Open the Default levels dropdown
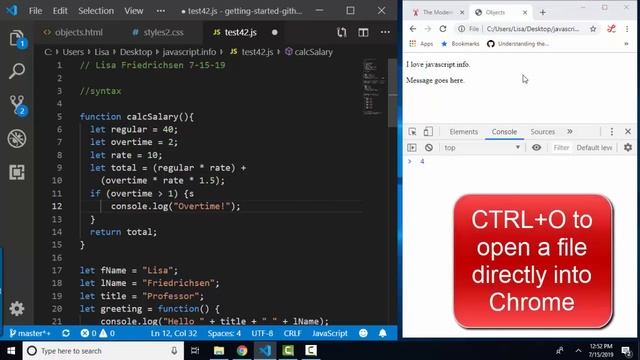 point(594,148)
